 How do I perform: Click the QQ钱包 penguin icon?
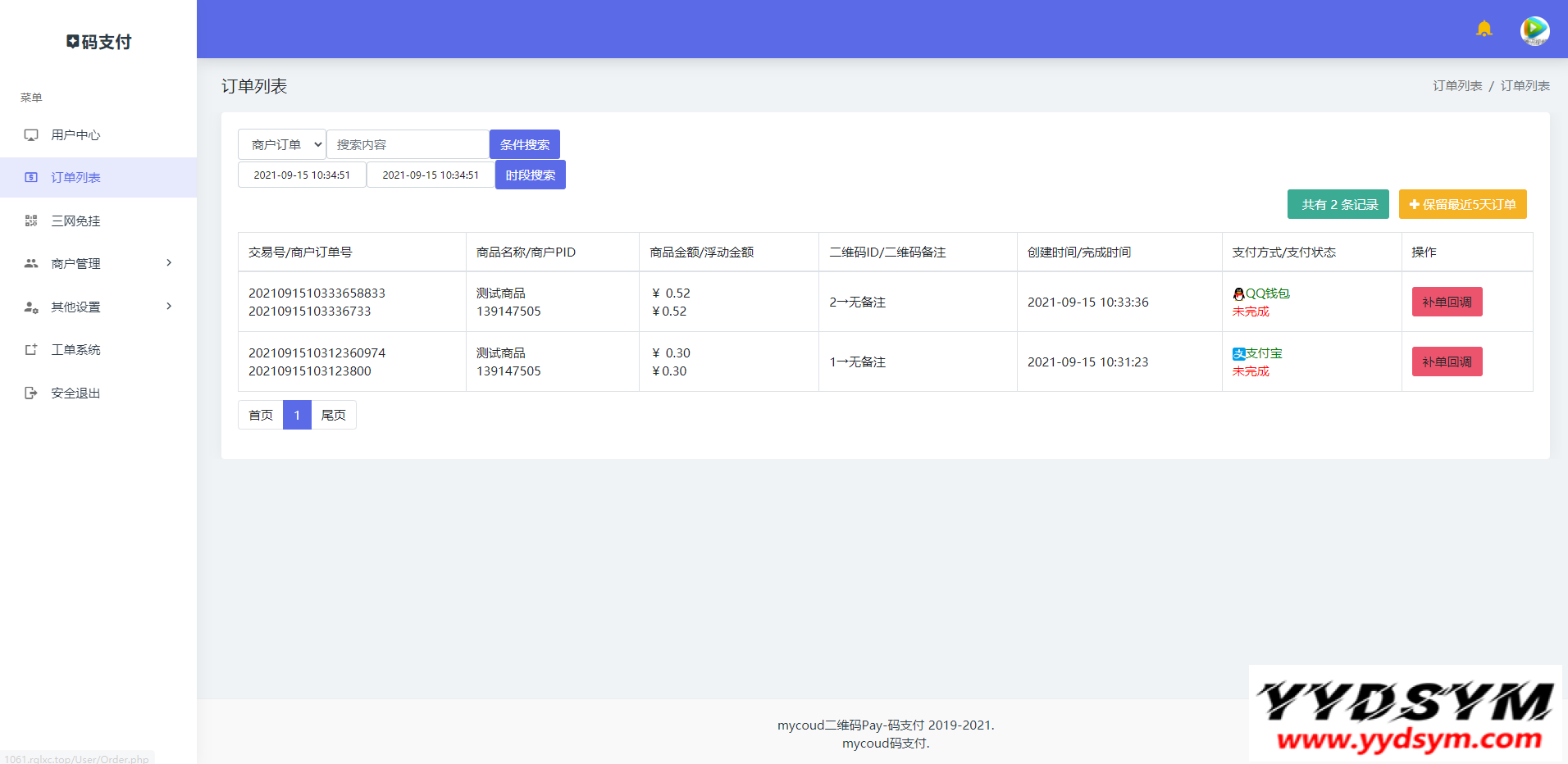(x=1238, y=294)
